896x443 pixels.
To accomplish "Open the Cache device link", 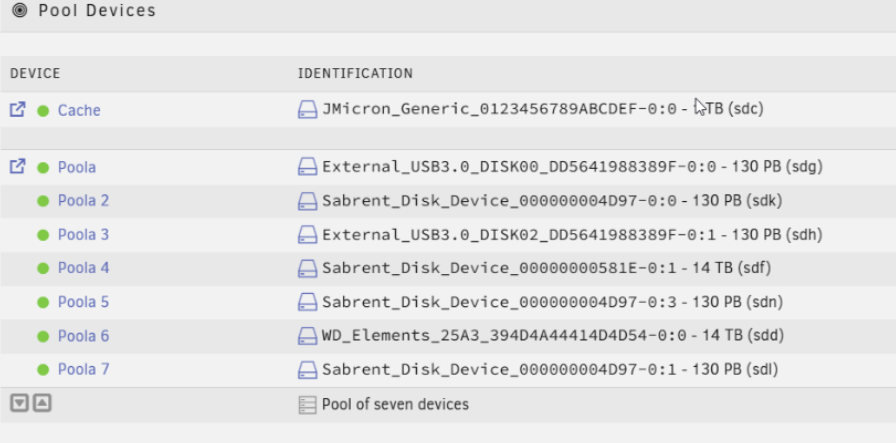I will click(x=79, y=110).
